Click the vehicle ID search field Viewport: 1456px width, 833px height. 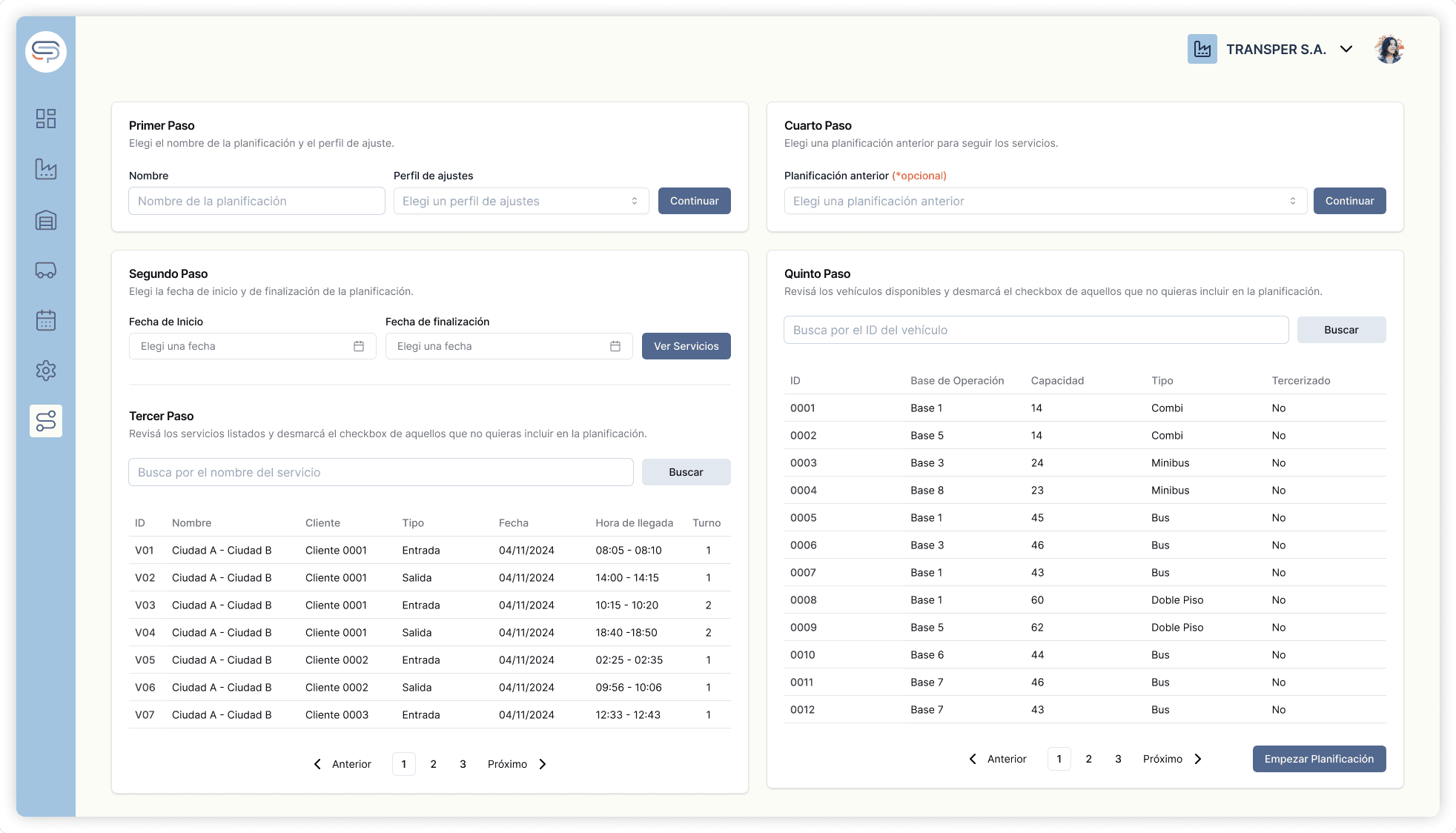[x=1036, y=329]
